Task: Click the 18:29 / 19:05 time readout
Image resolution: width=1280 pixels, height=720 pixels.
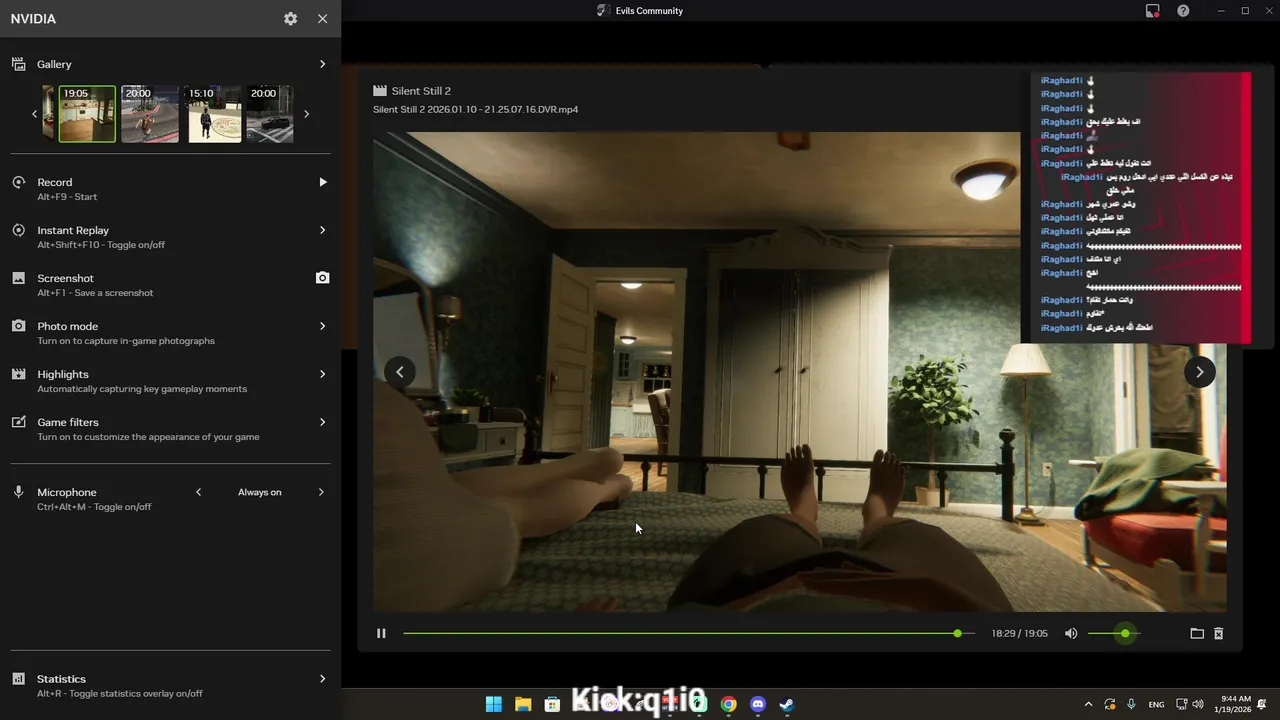Action: [1019, 633]
